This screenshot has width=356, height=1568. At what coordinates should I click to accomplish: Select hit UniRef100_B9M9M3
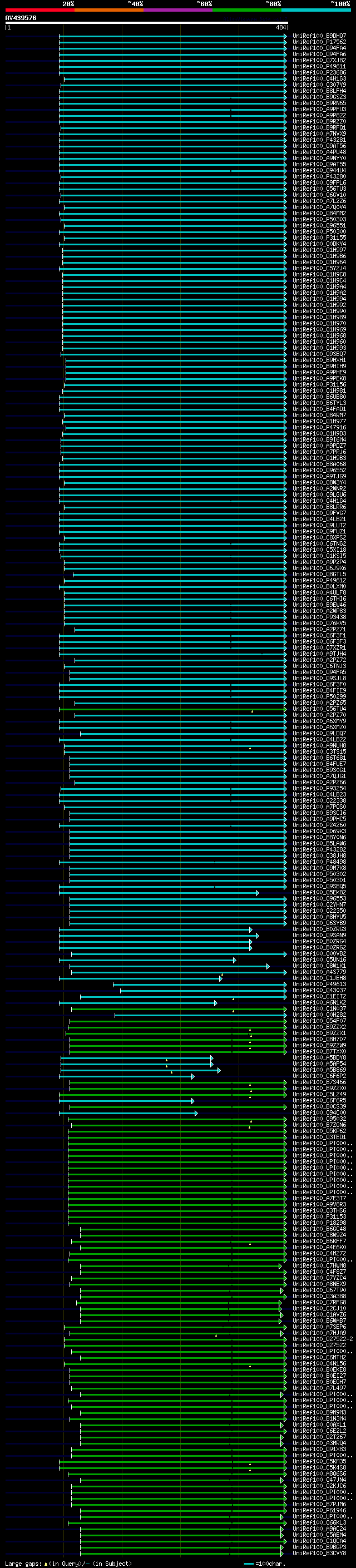(x=319, y=1412)
